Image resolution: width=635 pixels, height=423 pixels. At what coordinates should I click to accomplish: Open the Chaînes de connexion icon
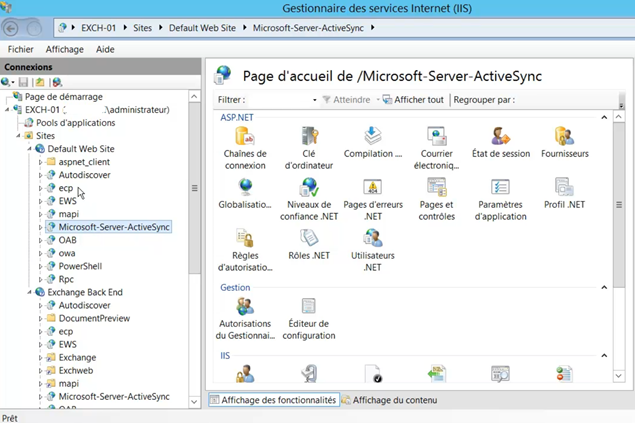pos(244,137)
